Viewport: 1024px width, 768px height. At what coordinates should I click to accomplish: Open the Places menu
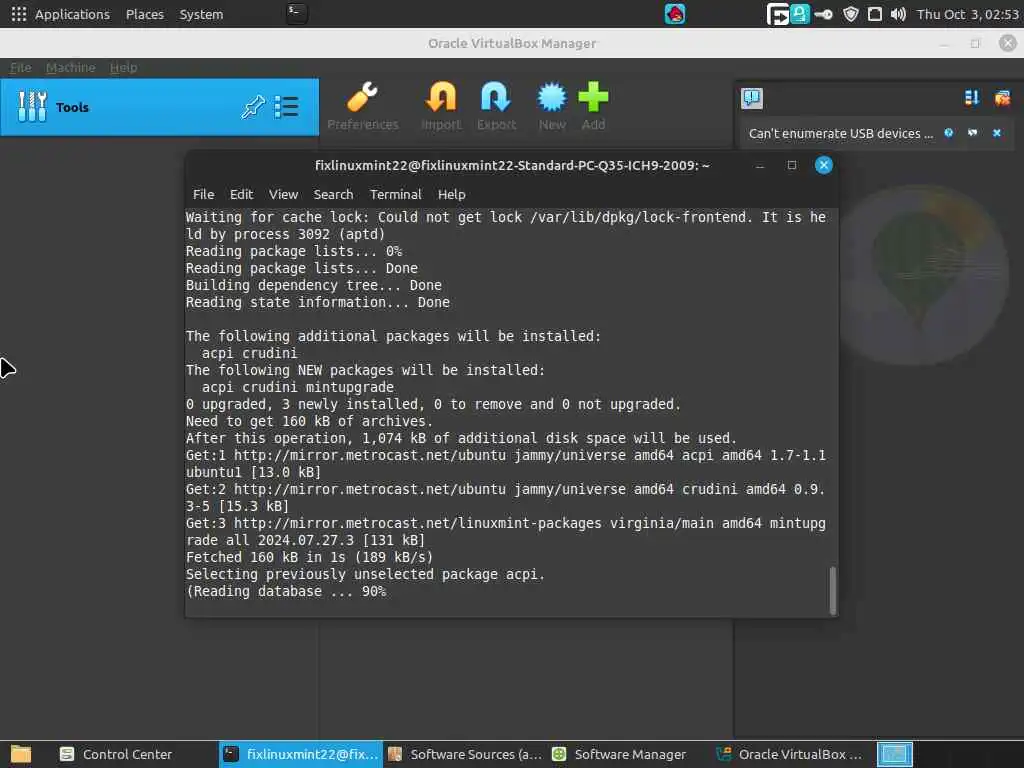click(144, 14)
